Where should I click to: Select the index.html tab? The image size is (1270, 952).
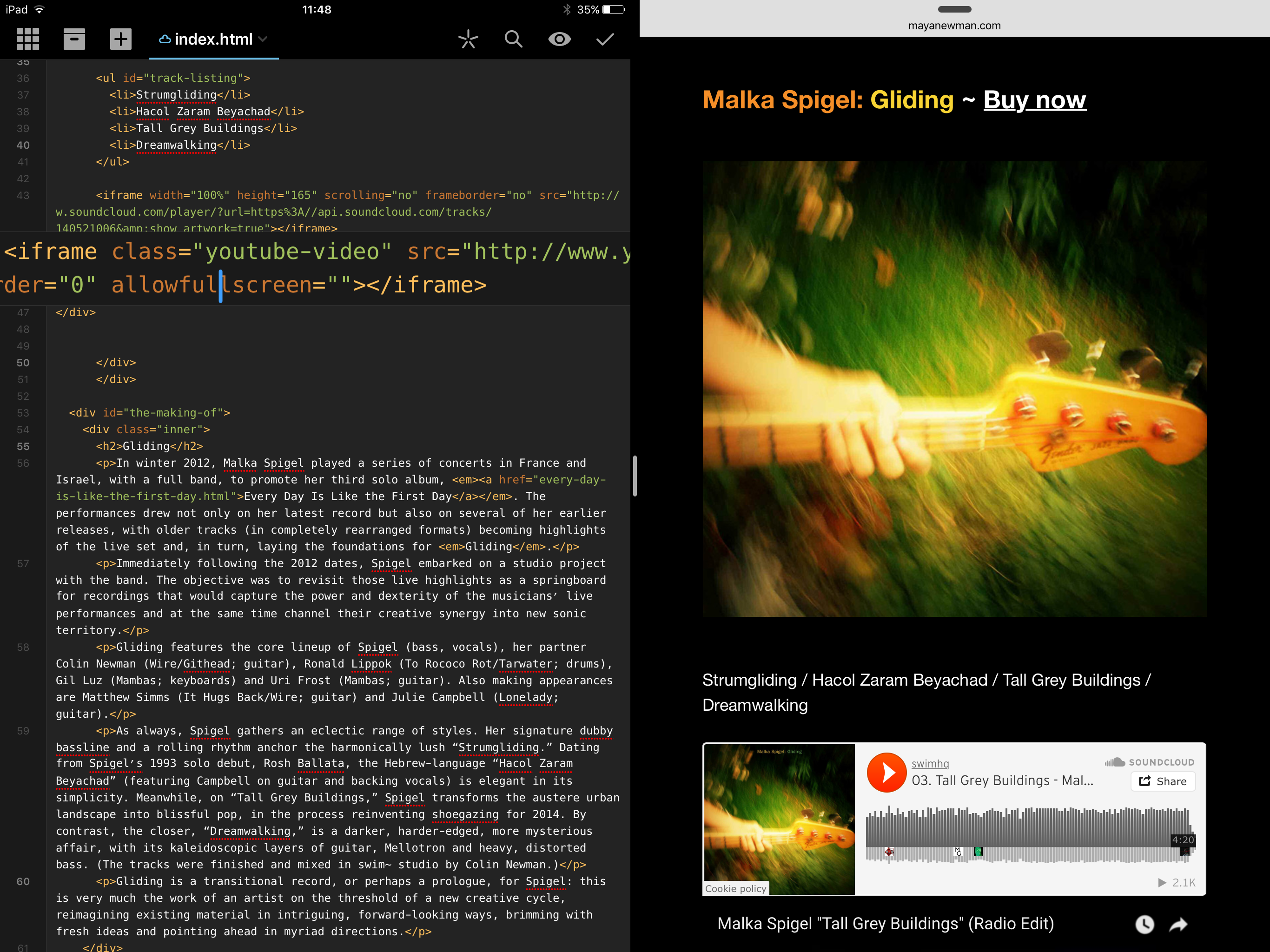click(213, 39)
